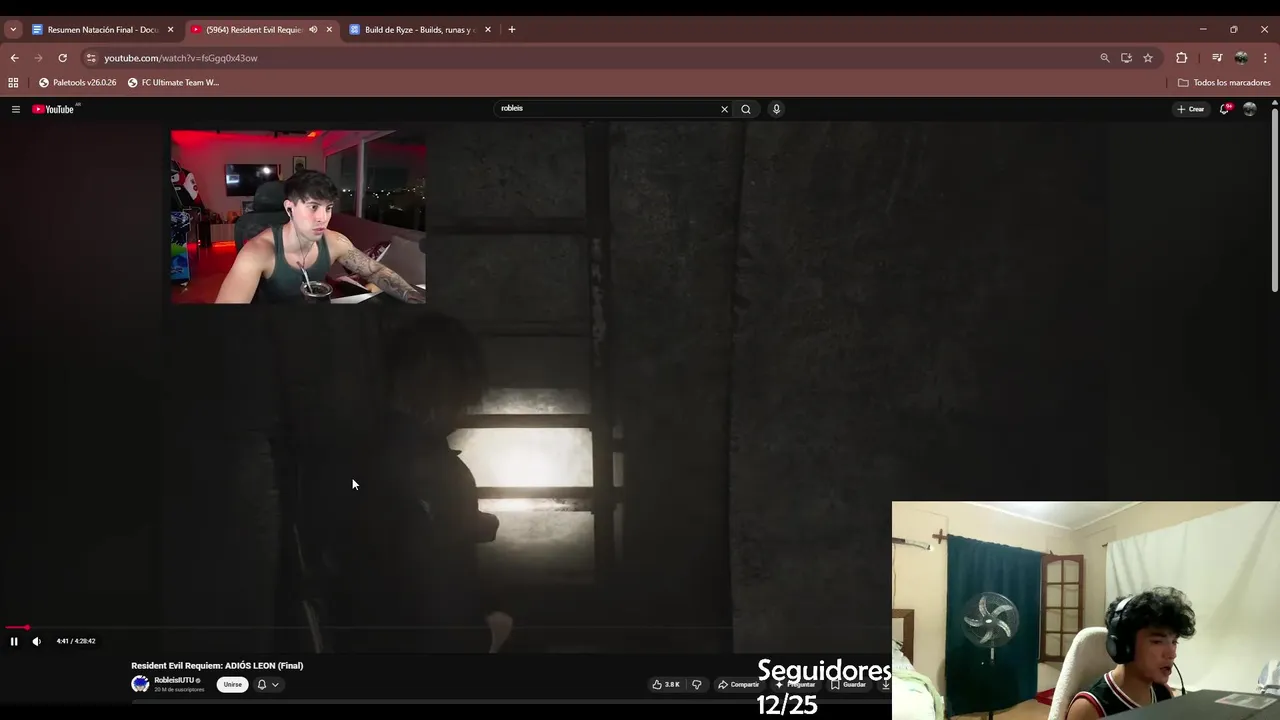View site information icon in address bar
Screen dimensions: 1280x720
point(91,58)
